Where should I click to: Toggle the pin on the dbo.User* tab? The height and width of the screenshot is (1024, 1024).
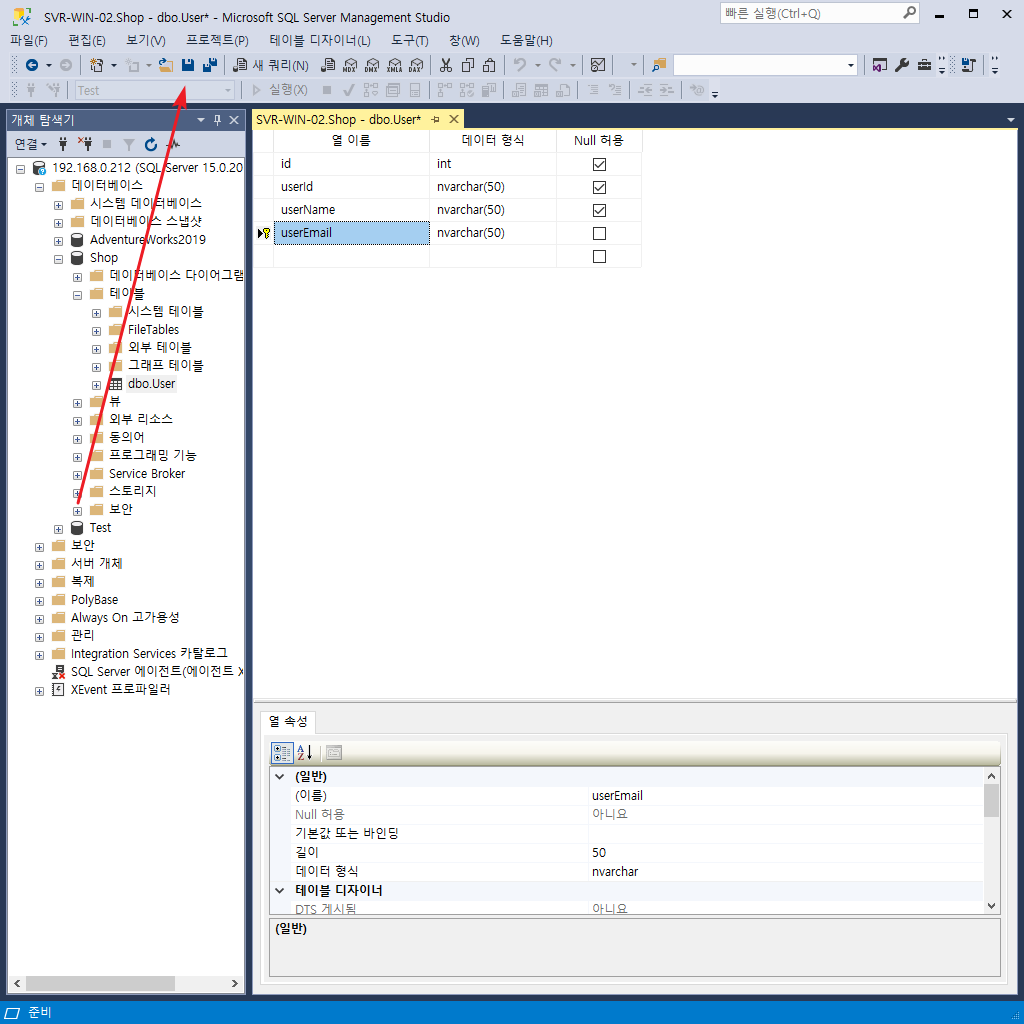coord(436,120)
